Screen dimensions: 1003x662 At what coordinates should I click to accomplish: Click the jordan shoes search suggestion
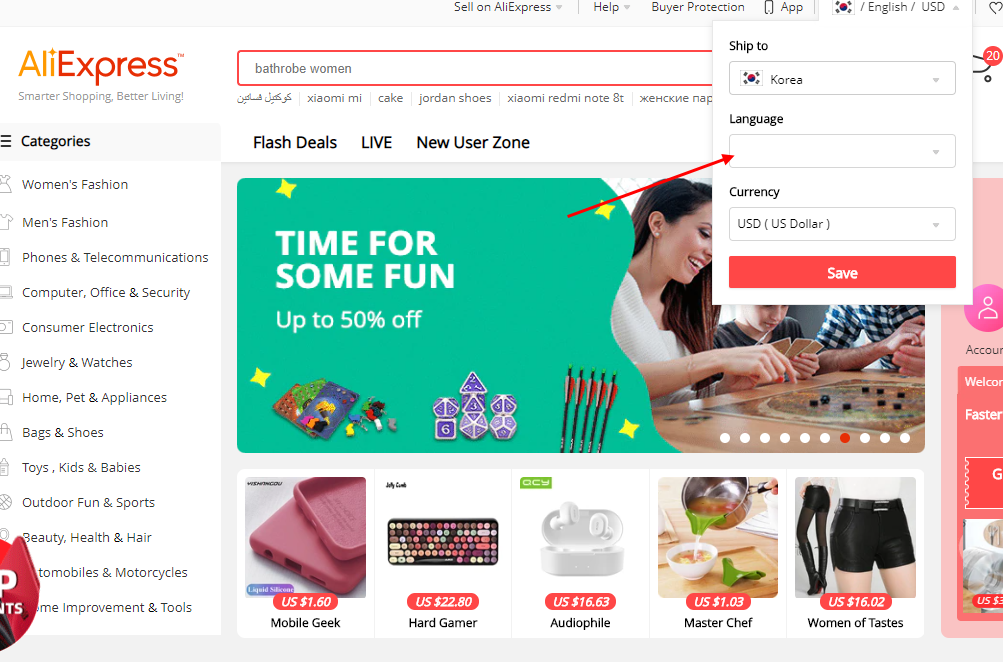(x=455, y=98)
